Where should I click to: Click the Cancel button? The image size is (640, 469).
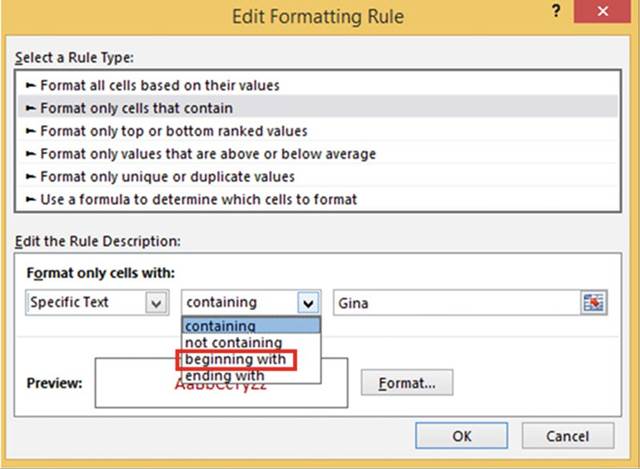[x=567, y=436]
